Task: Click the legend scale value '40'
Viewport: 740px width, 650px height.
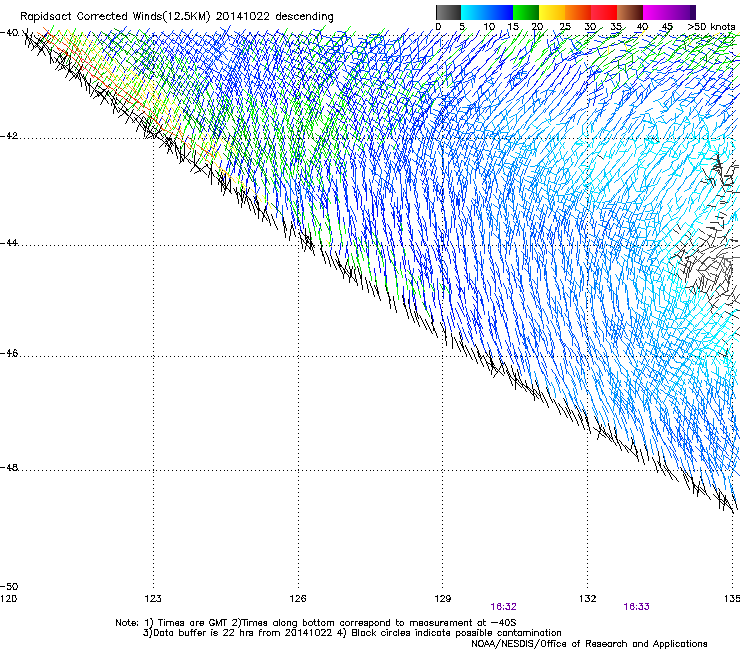Action: pos(642,27)
